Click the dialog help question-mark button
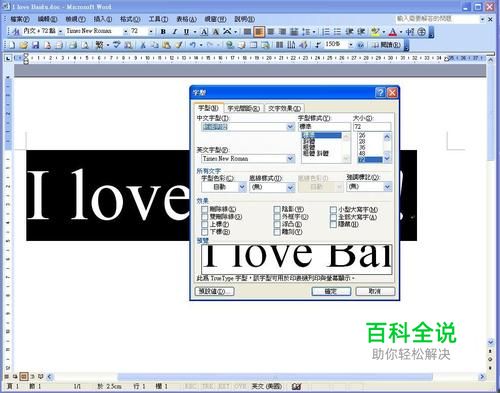This screenshot has height=393, width=500. (380, 92)
